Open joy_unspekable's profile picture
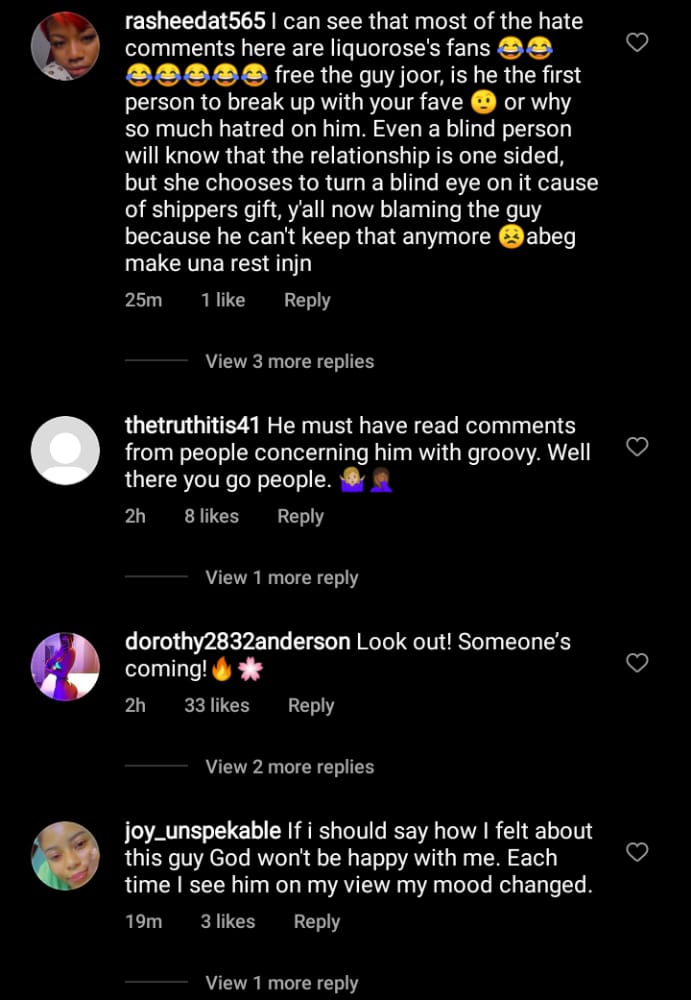Viewport: 691px width, 1000px height. [x=66, y=856]
